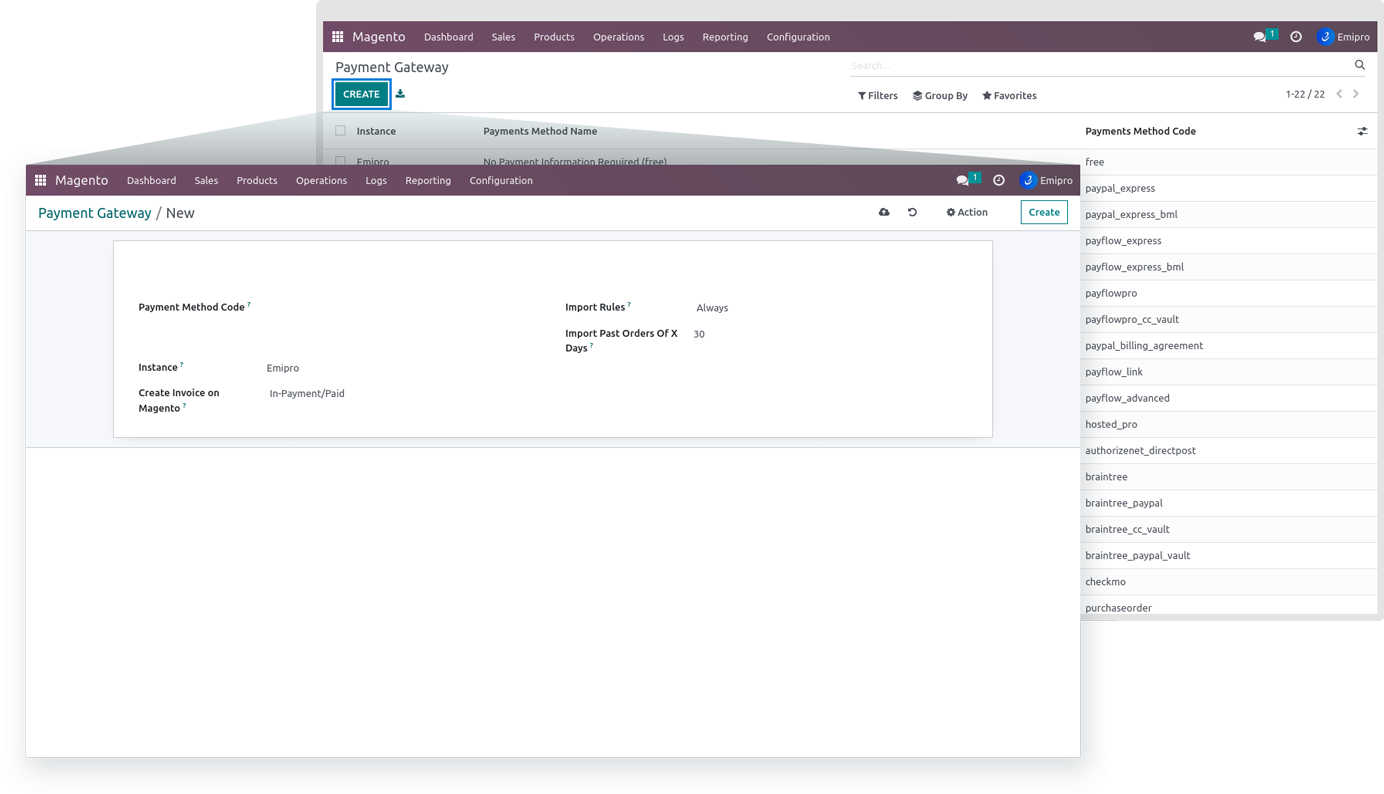Open column settings icon in the list header

(x=1362, y=131)
